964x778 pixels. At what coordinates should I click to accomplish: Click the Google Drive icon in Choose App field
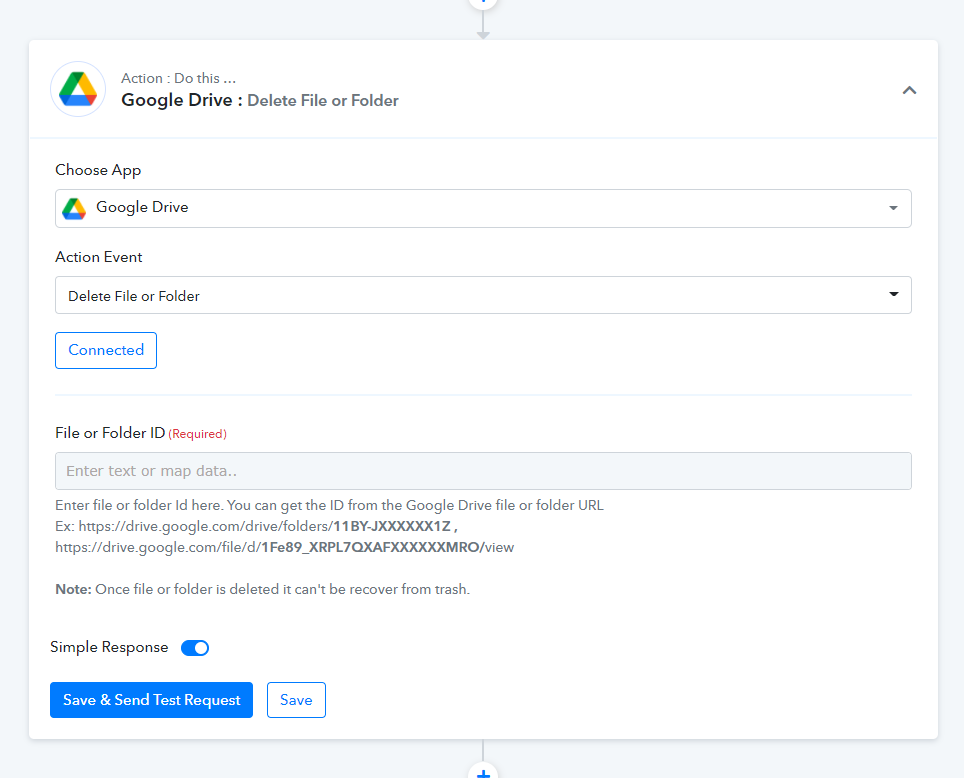tap(74, 208)
